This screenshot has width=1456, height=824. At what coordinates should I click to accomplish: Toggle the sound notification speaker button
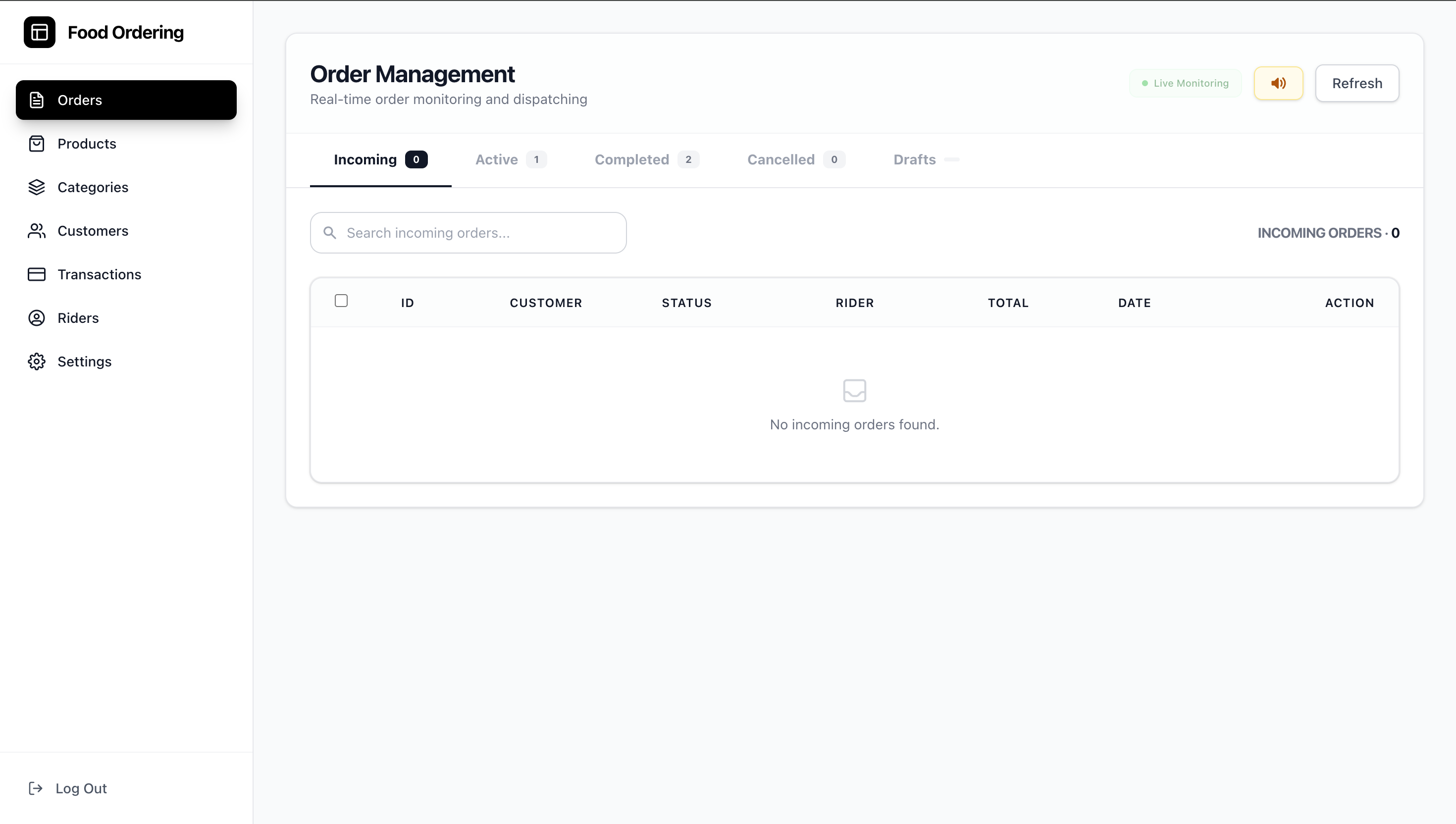tap(1278, 83)
